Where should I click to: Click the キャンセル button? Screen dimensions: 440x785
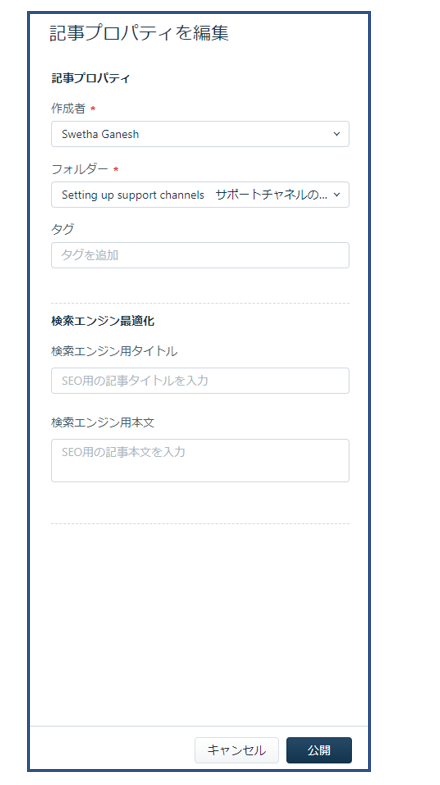(x=236, y=750)
